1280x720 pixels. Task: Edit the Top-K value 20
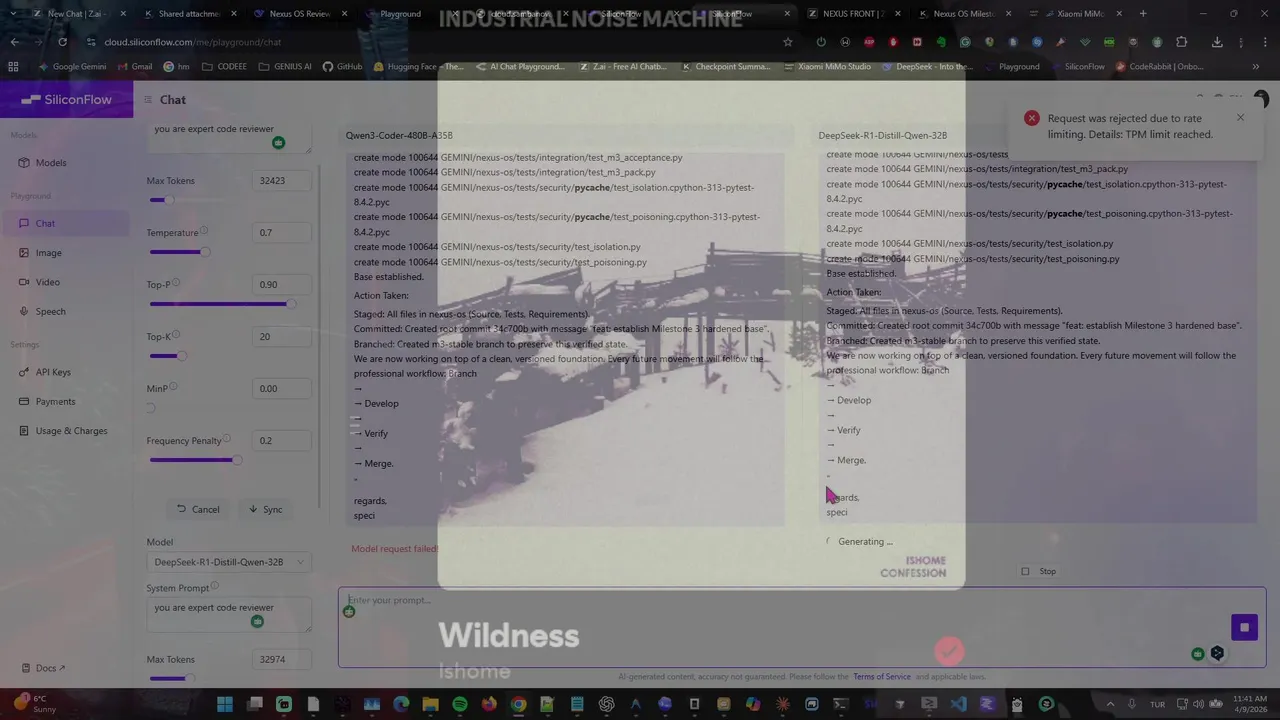[x=281, y=337]
